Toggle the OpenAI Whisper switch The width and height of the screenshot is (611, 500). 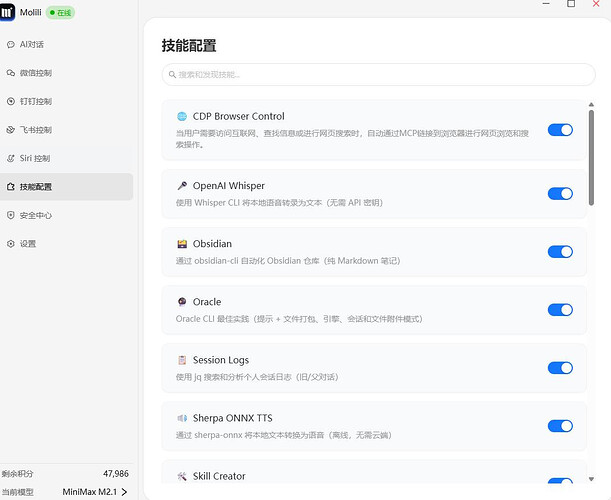[x=560, y=193]
